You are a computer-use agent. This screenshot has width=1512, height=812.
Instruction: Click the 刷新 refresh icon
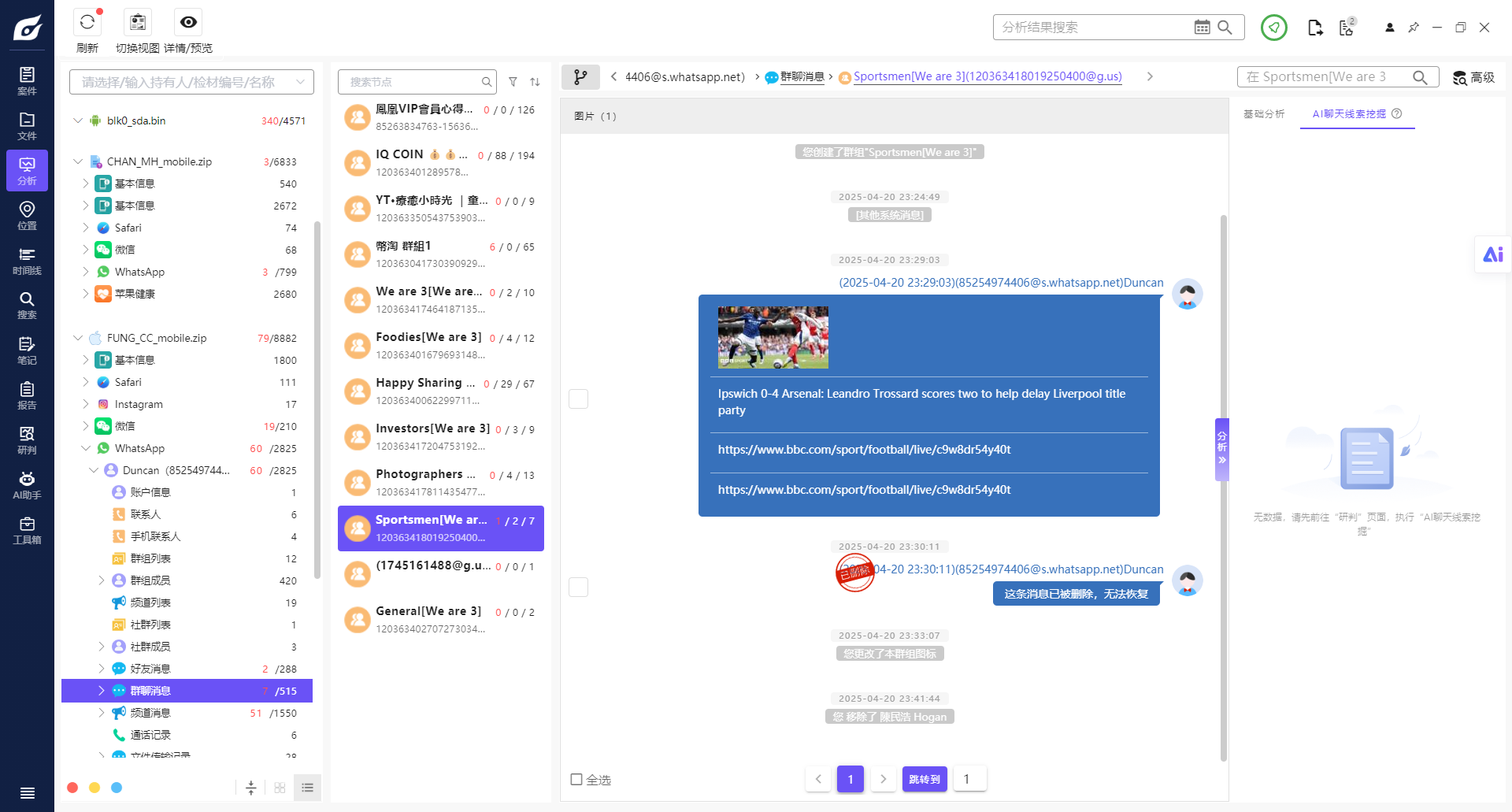click(x=87, y=23)
